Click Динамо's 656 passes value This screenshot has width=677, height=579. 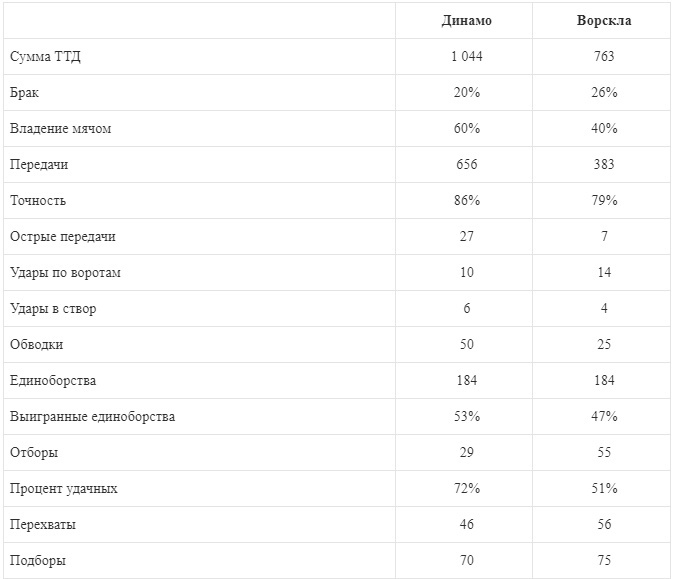point(466,165)
